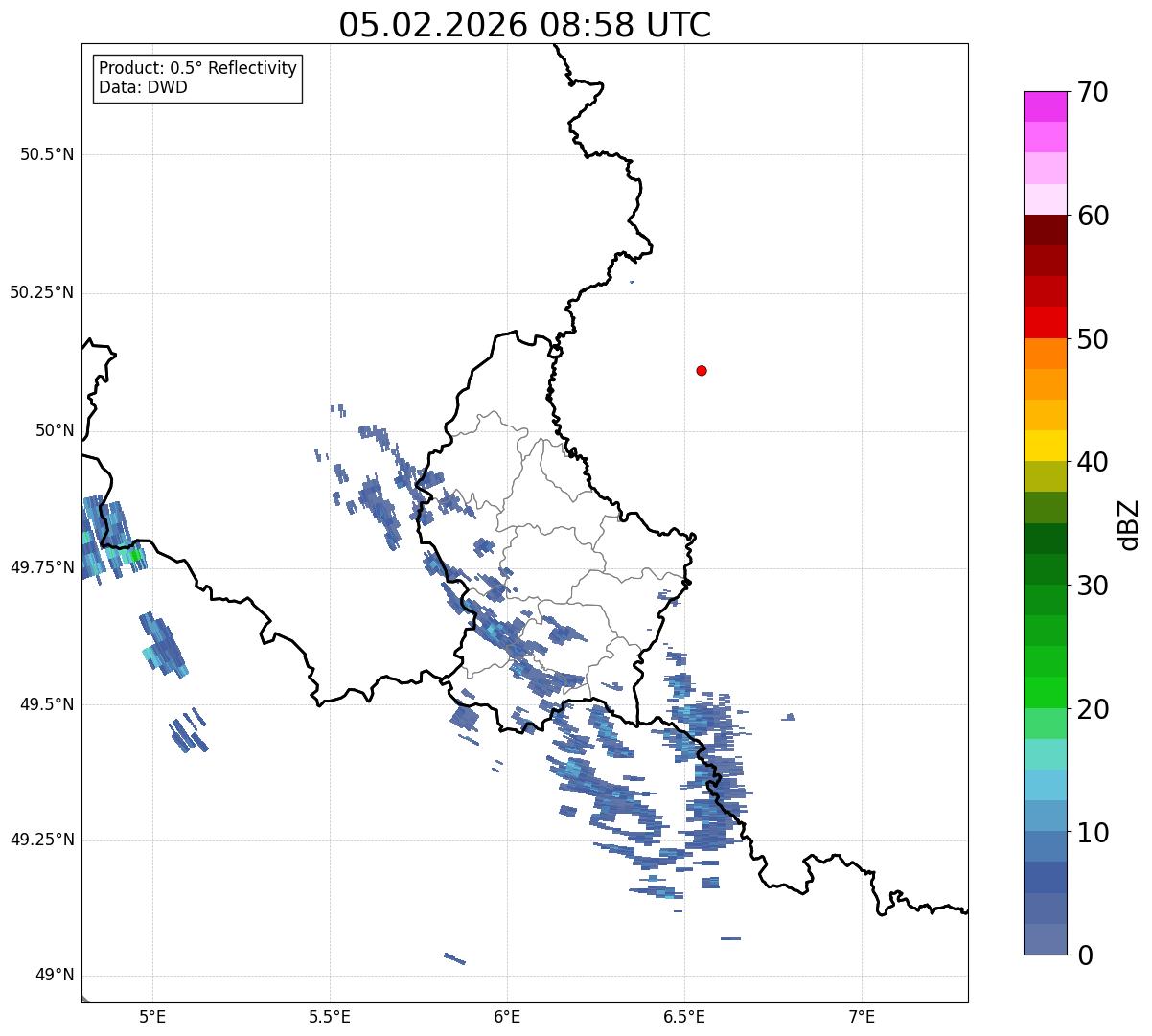Click the red dot radar site marker
Image resolution: width=1152 pixels, height=1036 pixels.
point(702,370)
